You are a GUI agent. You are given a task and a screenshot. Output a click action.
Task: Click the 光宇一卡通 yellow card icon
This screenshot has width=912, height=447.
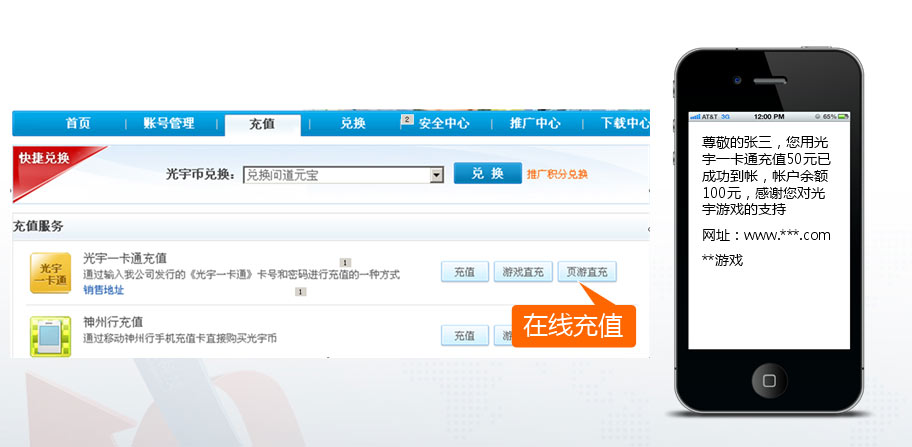click(50, 272)
